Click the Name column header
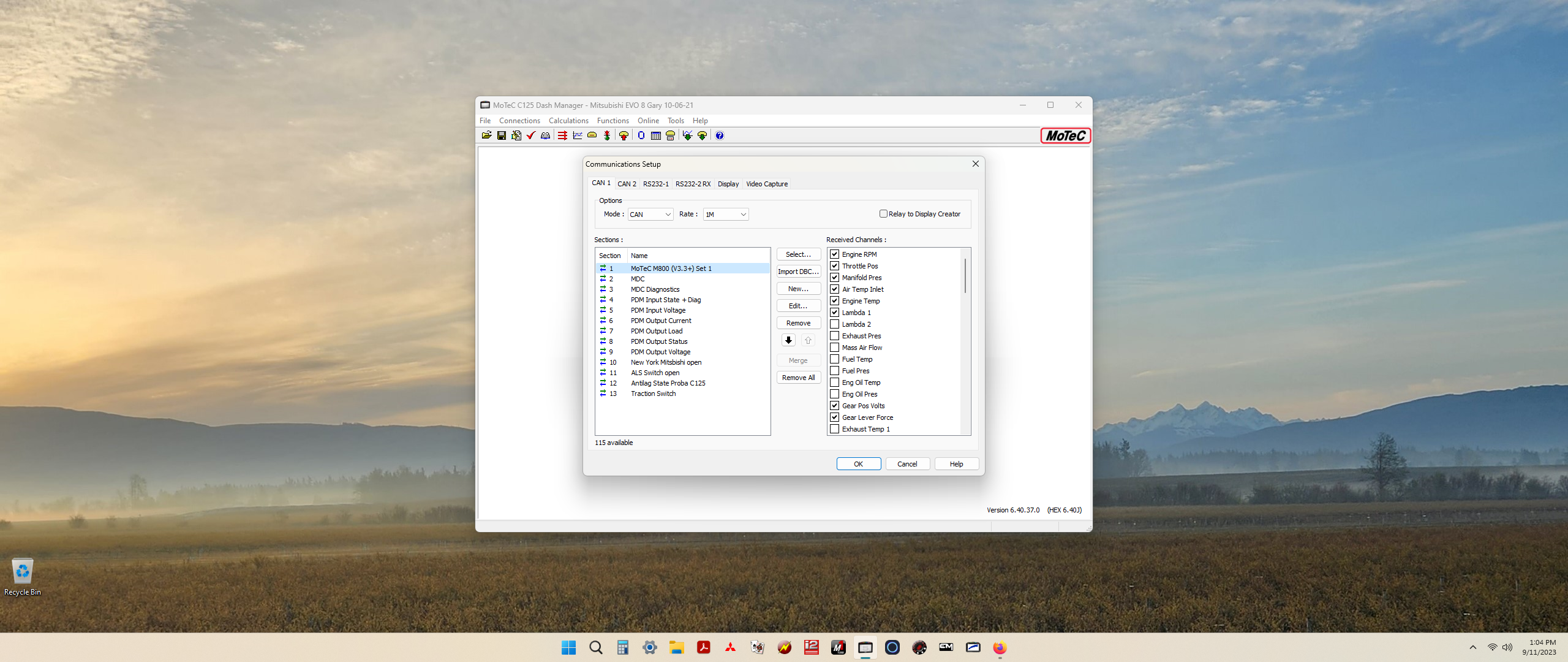 (x=698, y=256)
